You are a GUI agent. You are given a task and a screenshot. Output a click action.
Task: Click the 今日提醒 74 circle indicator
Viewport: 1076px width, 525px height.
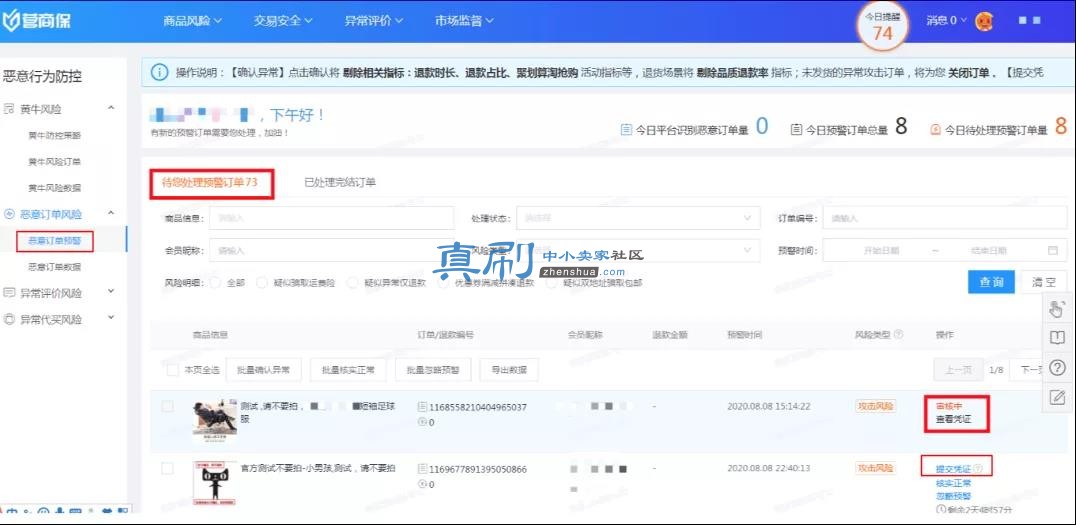pos(882,26)
